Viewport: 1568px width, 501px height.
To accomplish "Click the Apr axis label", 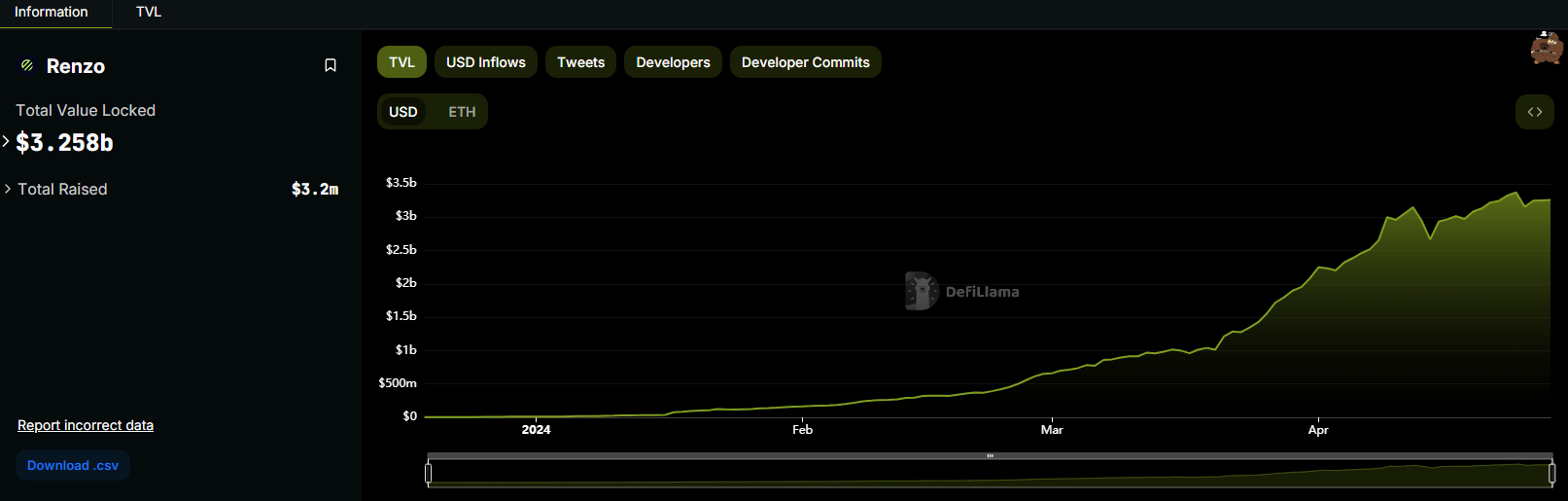I will [1318, 429].
